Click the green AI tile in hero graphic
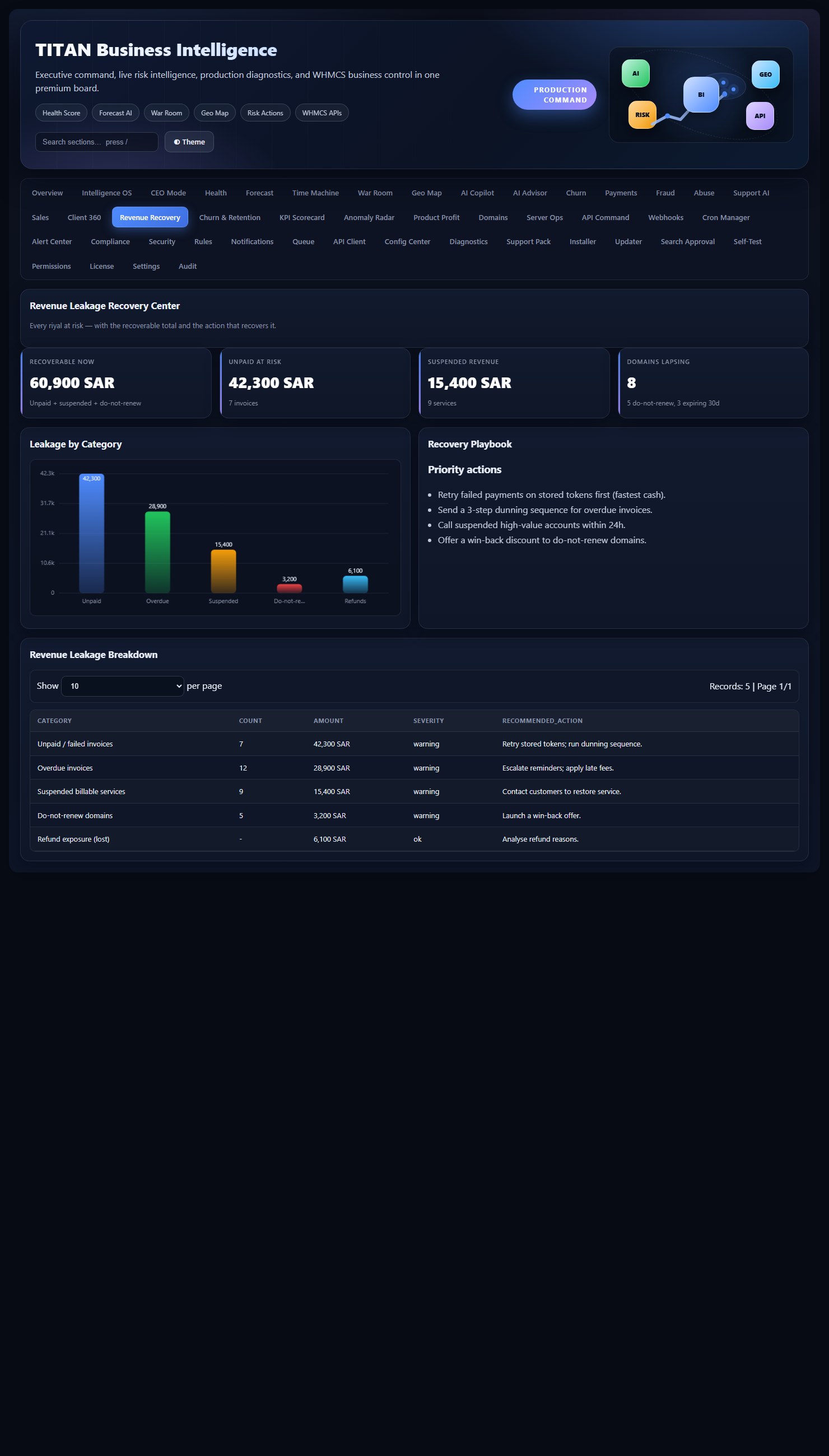829x1456 pixels. pos(635,73)
